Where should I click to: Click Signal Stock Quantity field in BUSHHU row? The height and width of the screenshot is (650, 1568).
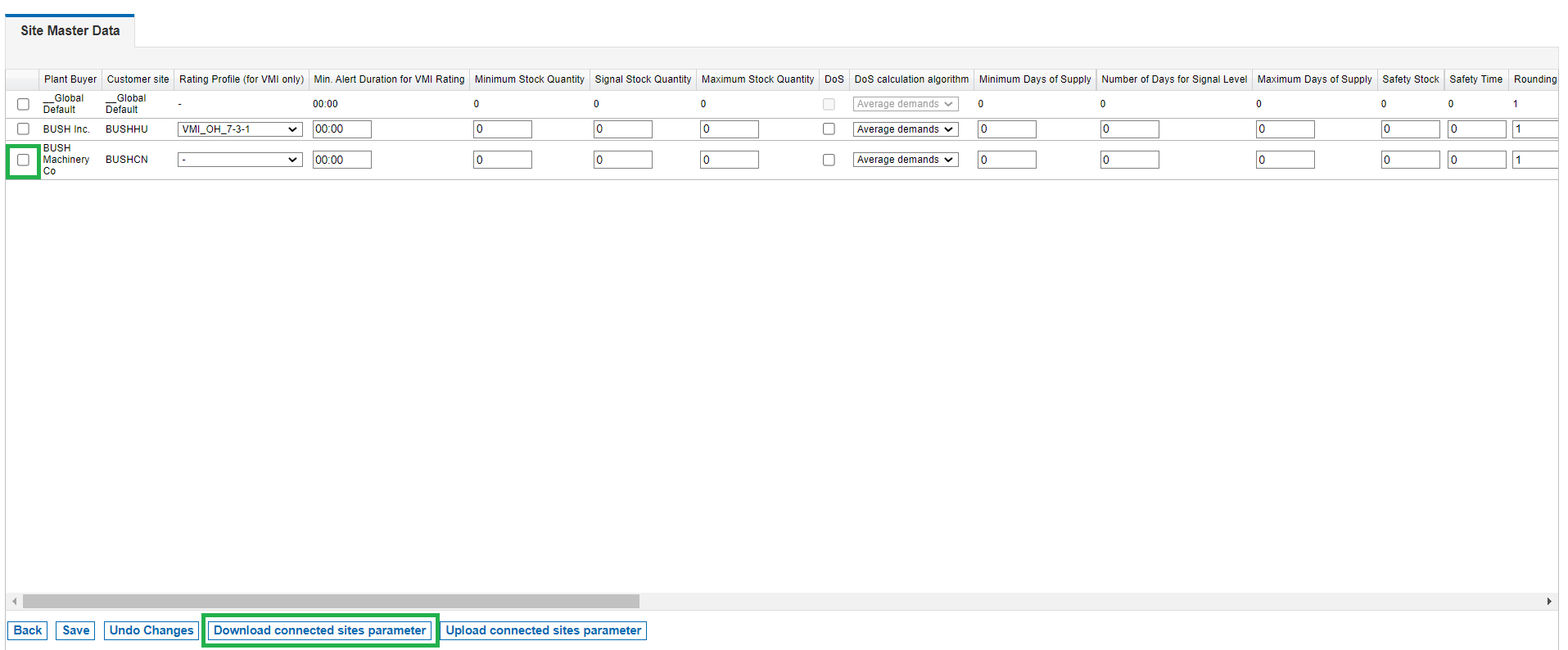coord(623,129)
